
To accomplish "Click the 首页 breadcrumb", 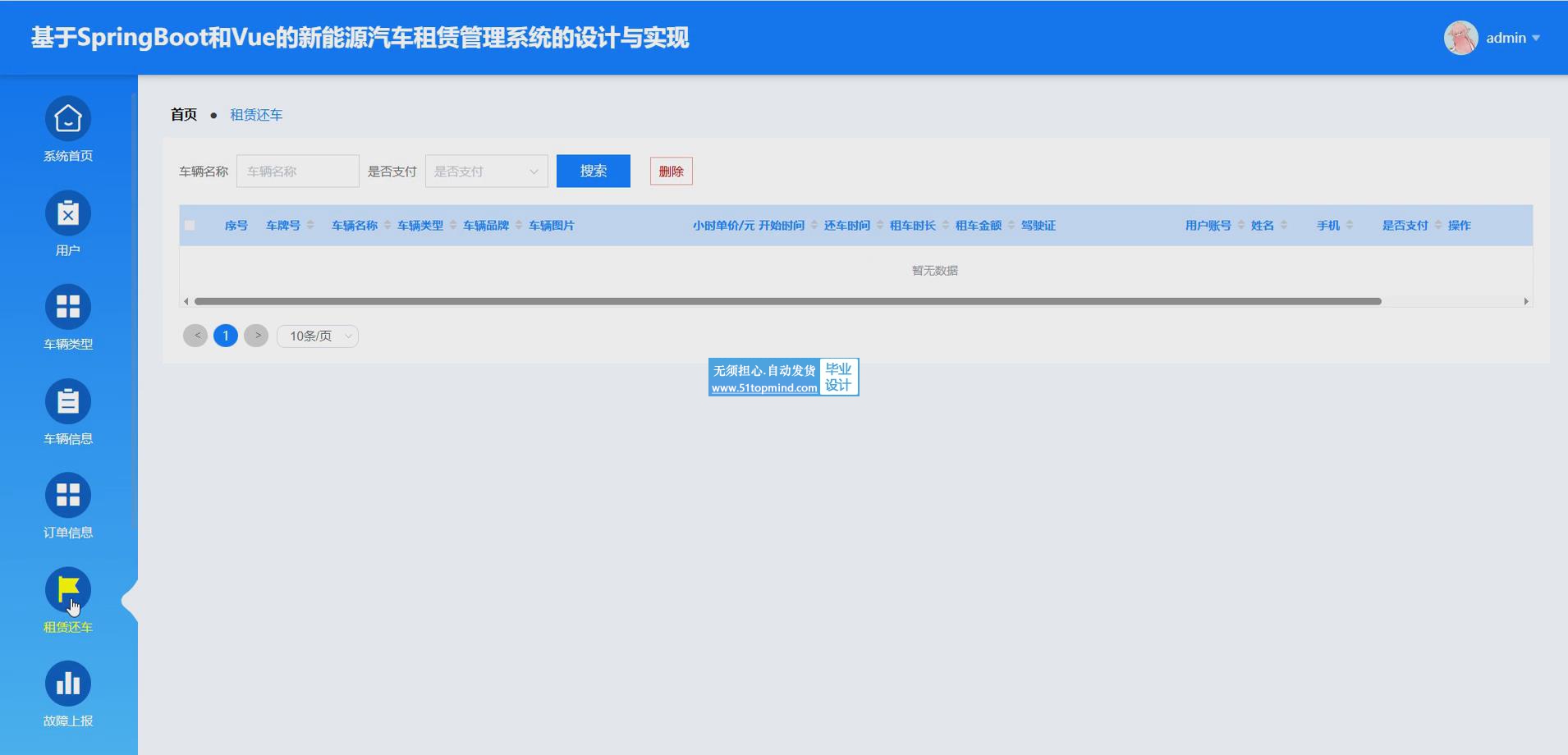I will pos(184,115).
